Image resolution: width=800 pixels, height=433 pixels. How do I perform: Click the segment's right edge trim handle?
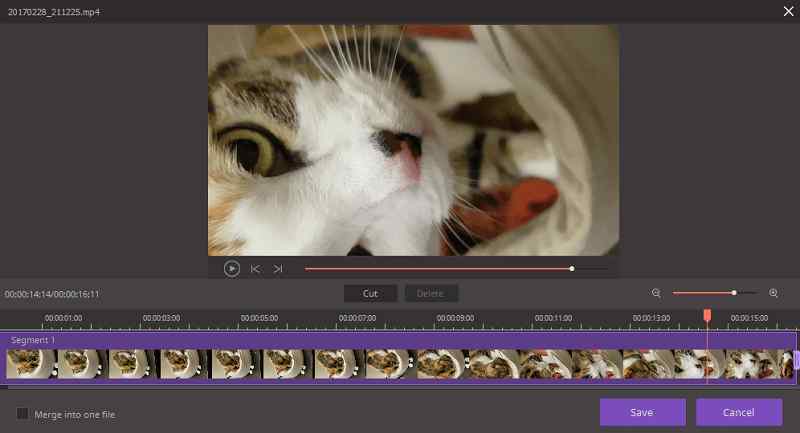tap(797, 360)
